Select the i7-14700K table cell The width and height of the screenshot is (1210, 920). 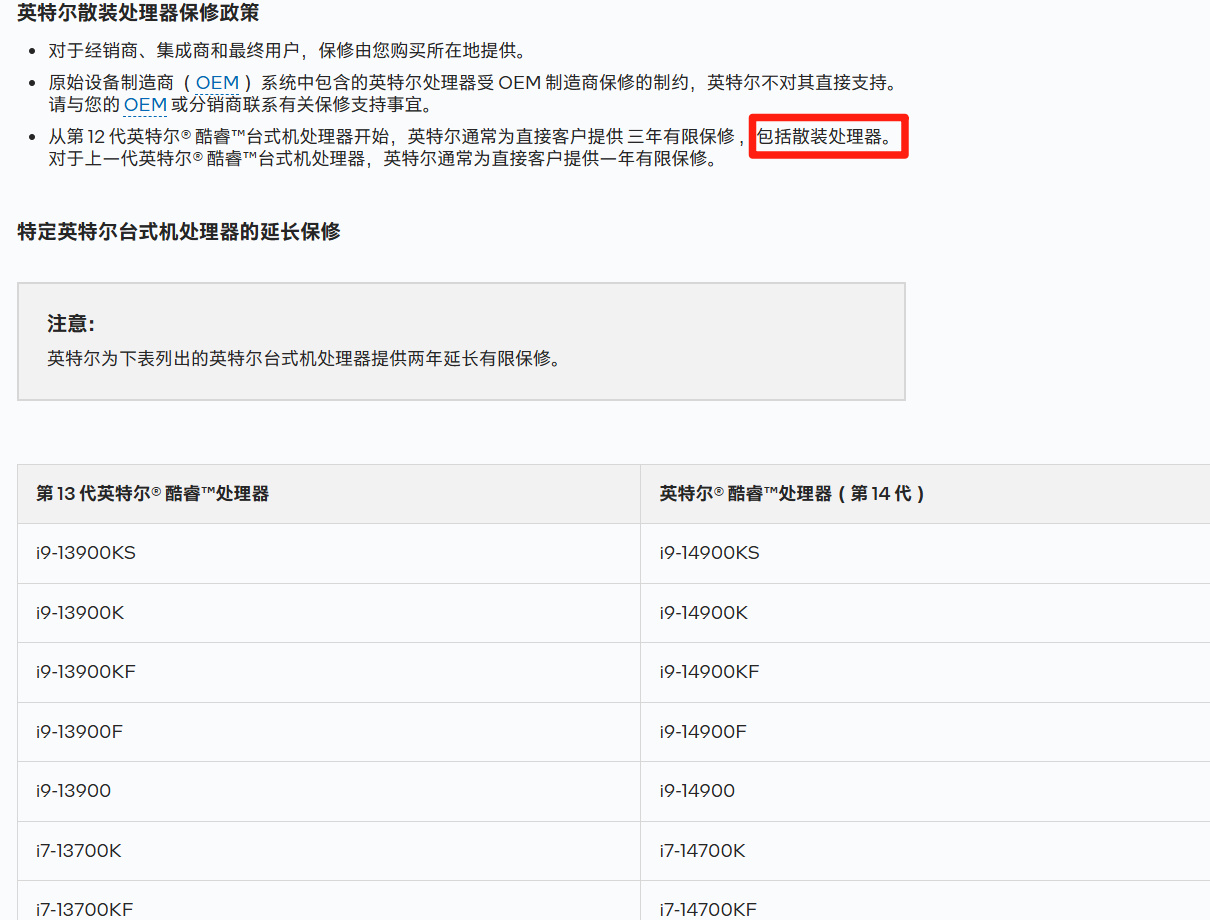tap(925, 851)
